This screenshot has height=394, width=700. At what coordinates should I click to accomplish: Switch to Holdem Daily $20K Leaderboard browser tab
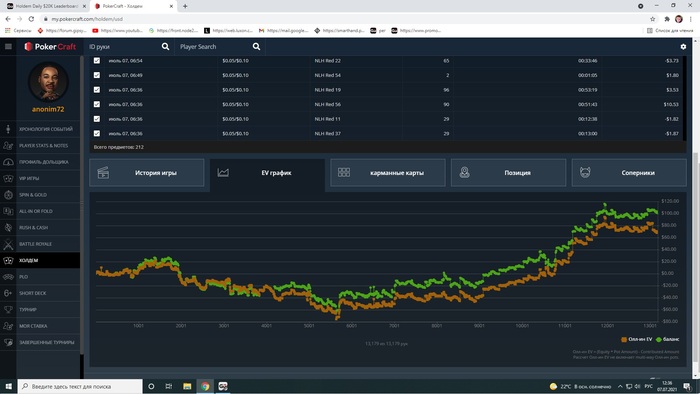tap(45, 6)
